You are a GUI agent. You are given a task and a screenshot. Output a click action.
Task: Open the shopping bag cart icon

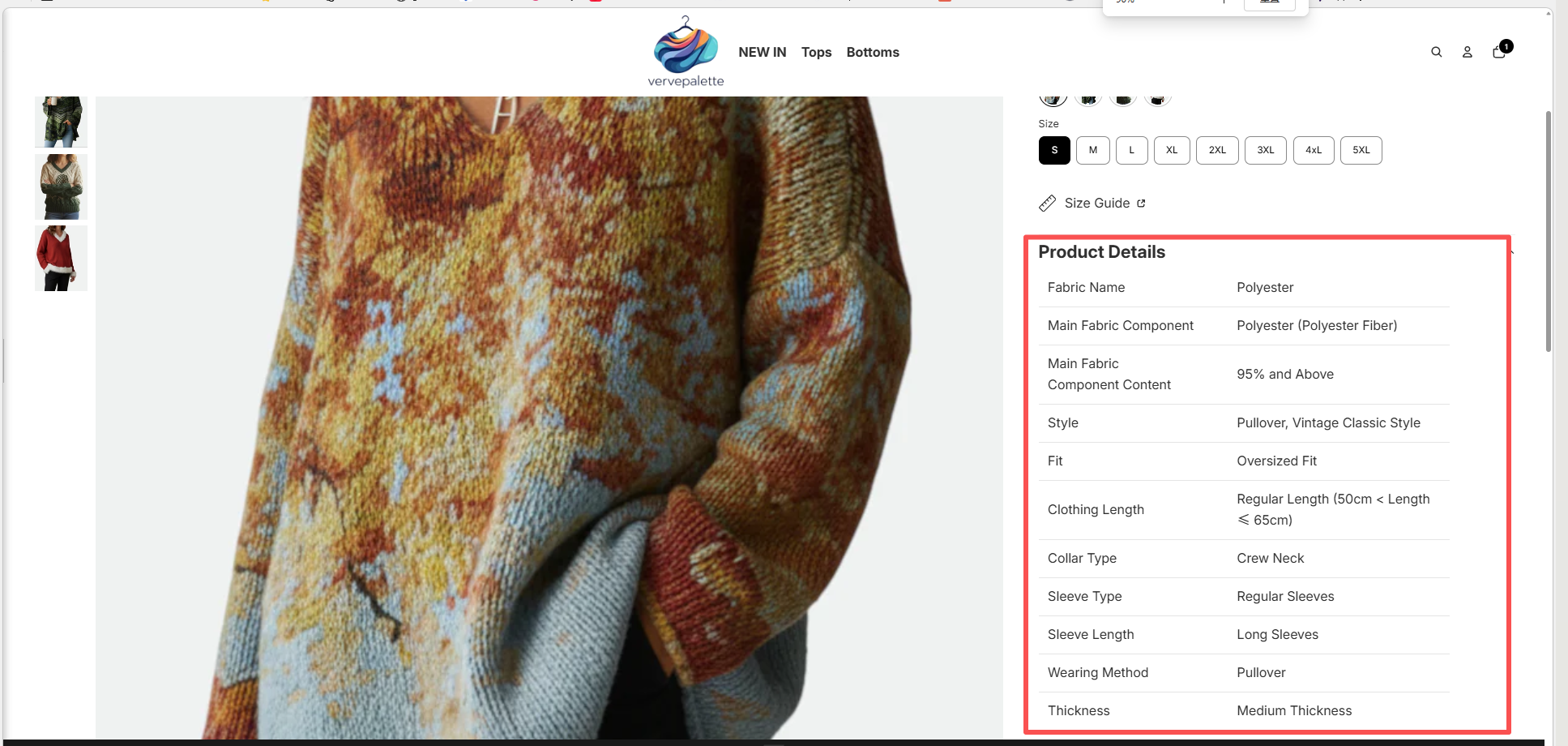[1499, 52]
